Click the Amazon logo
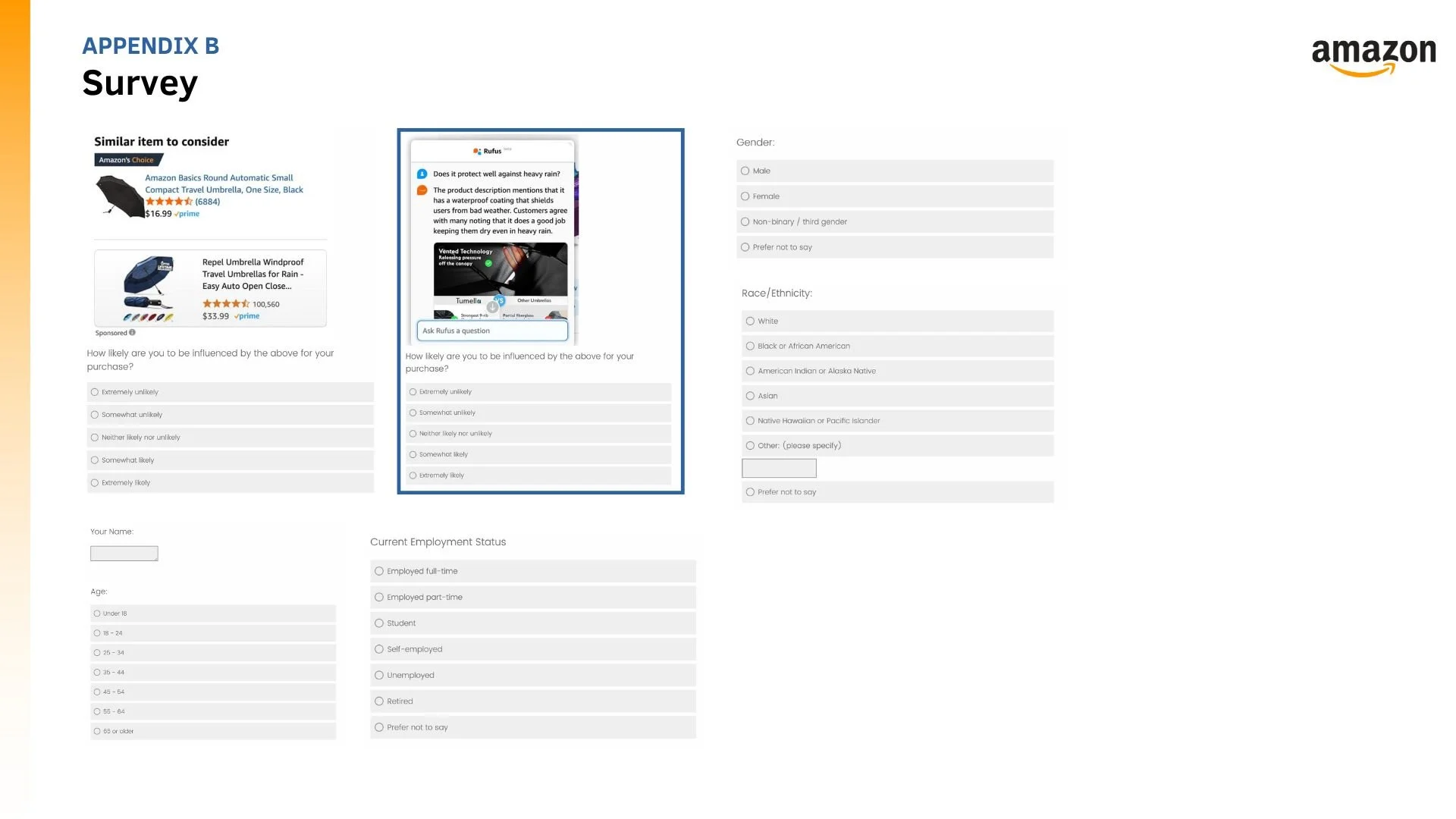The width and height of the screenshot is (1456, 819). tap(1373, 57)
